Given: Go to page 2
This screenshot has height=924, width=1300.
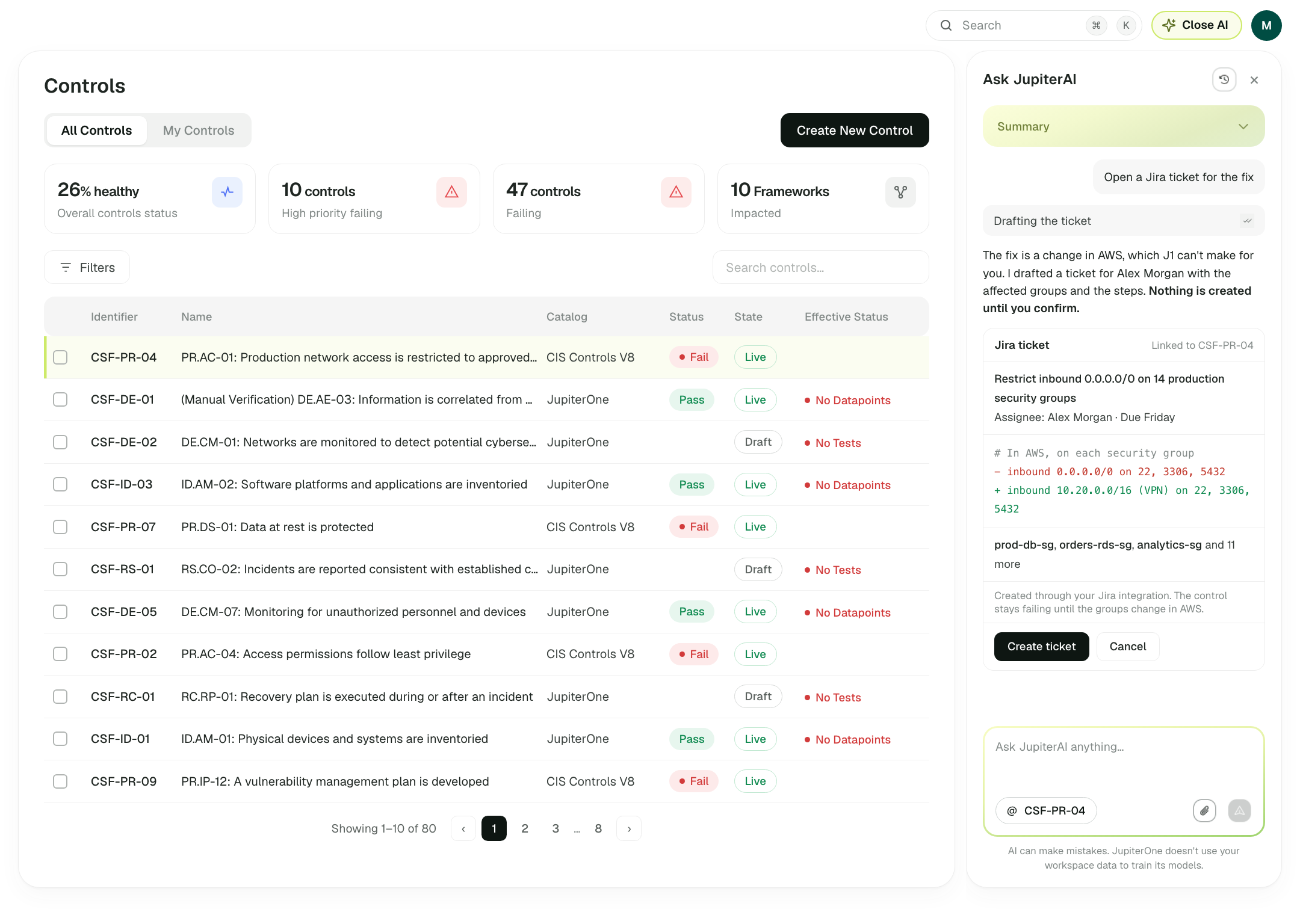Looking at the screenshot, I should [x=525, y=828].
